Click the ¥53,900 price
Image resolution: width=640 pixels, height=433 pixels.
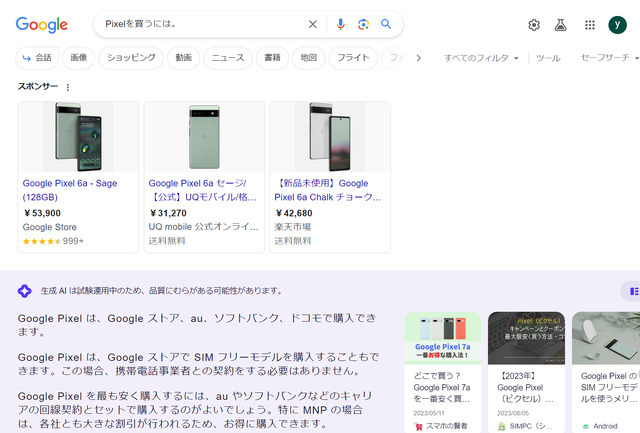click(x=42, y=213)
